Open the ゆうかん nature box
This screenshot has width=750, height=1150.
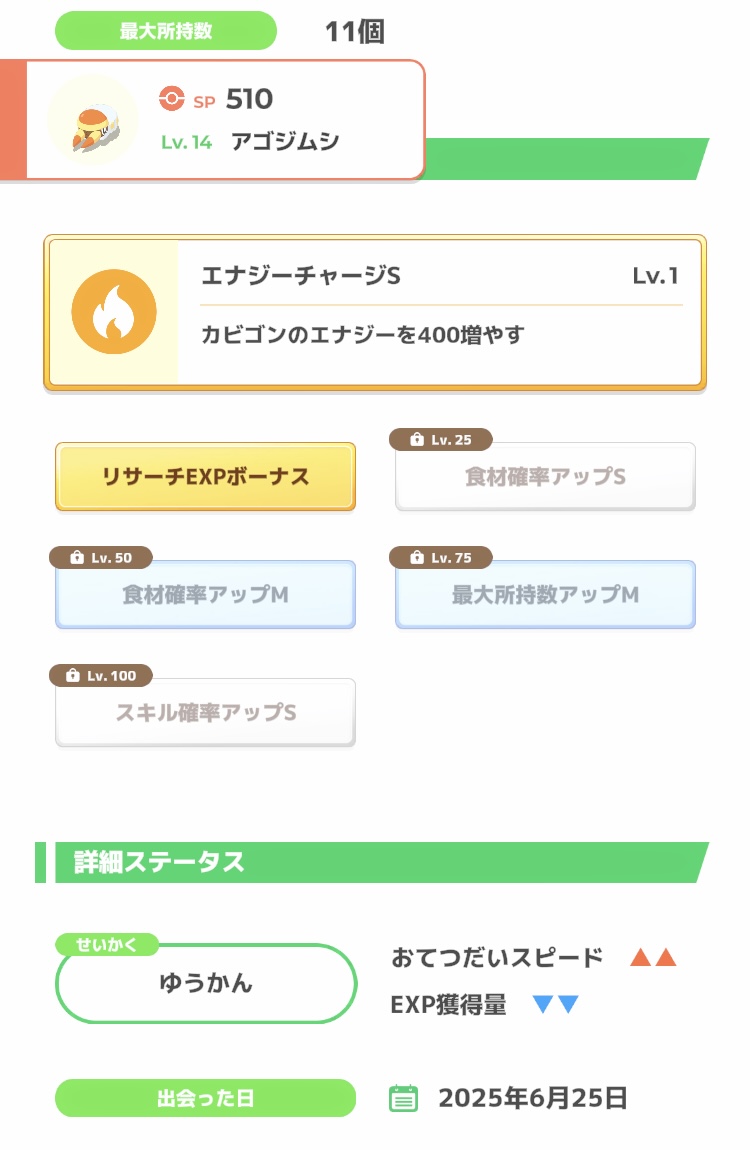pos(206,984)
